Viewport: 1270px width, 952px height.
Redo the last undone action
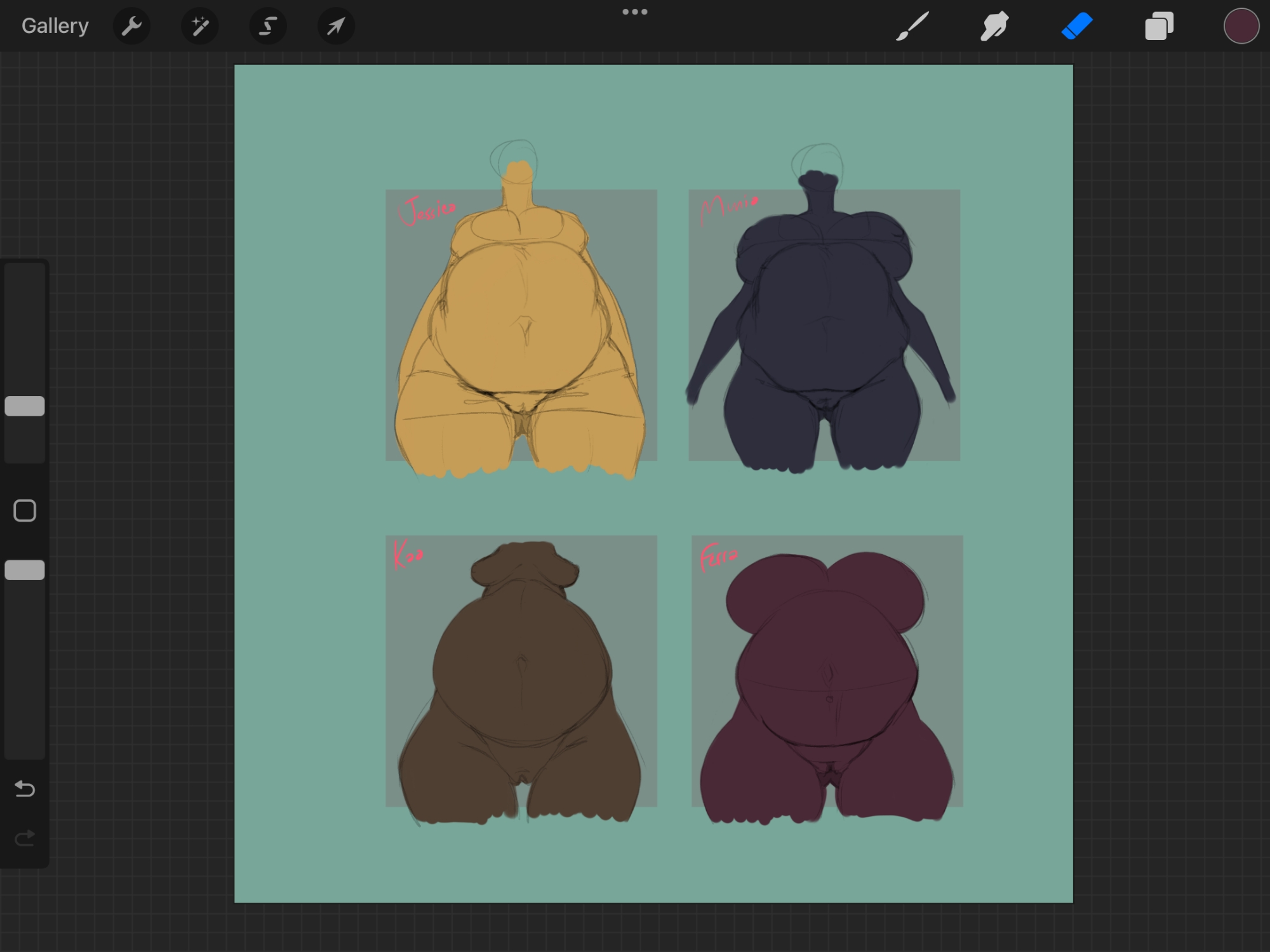tap(25, 838)
